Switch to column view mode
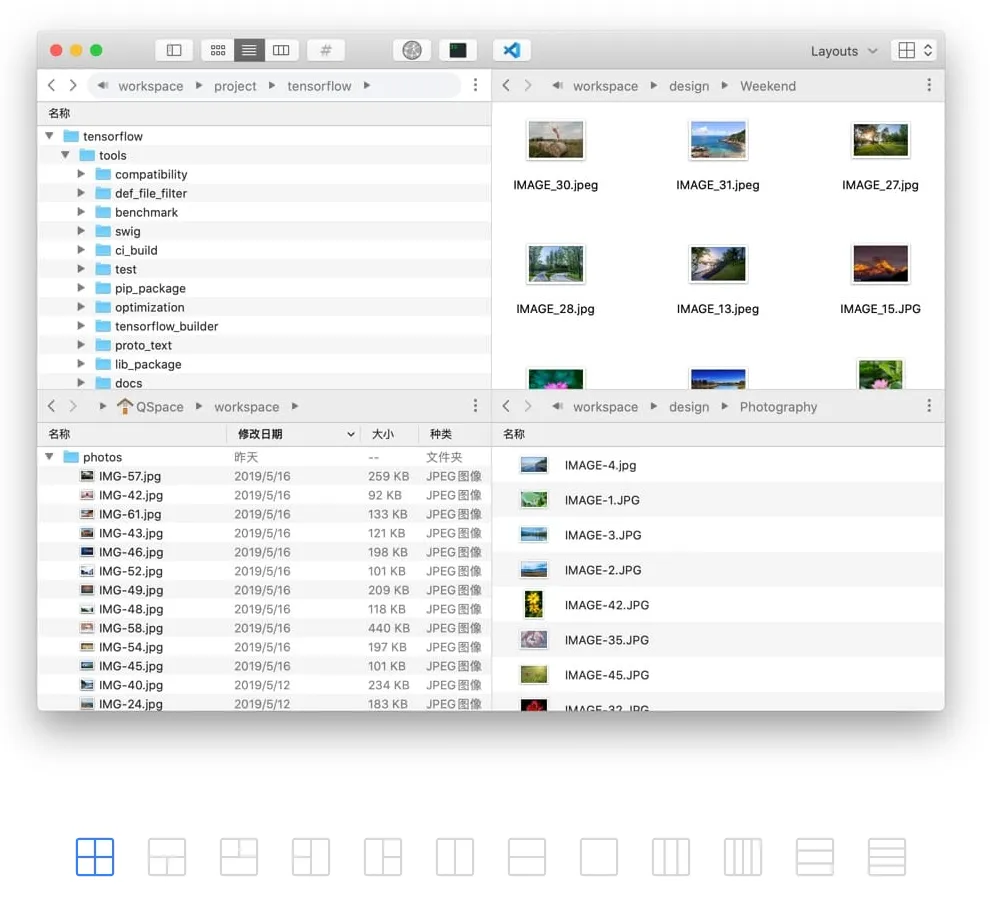 pos(281,51)
